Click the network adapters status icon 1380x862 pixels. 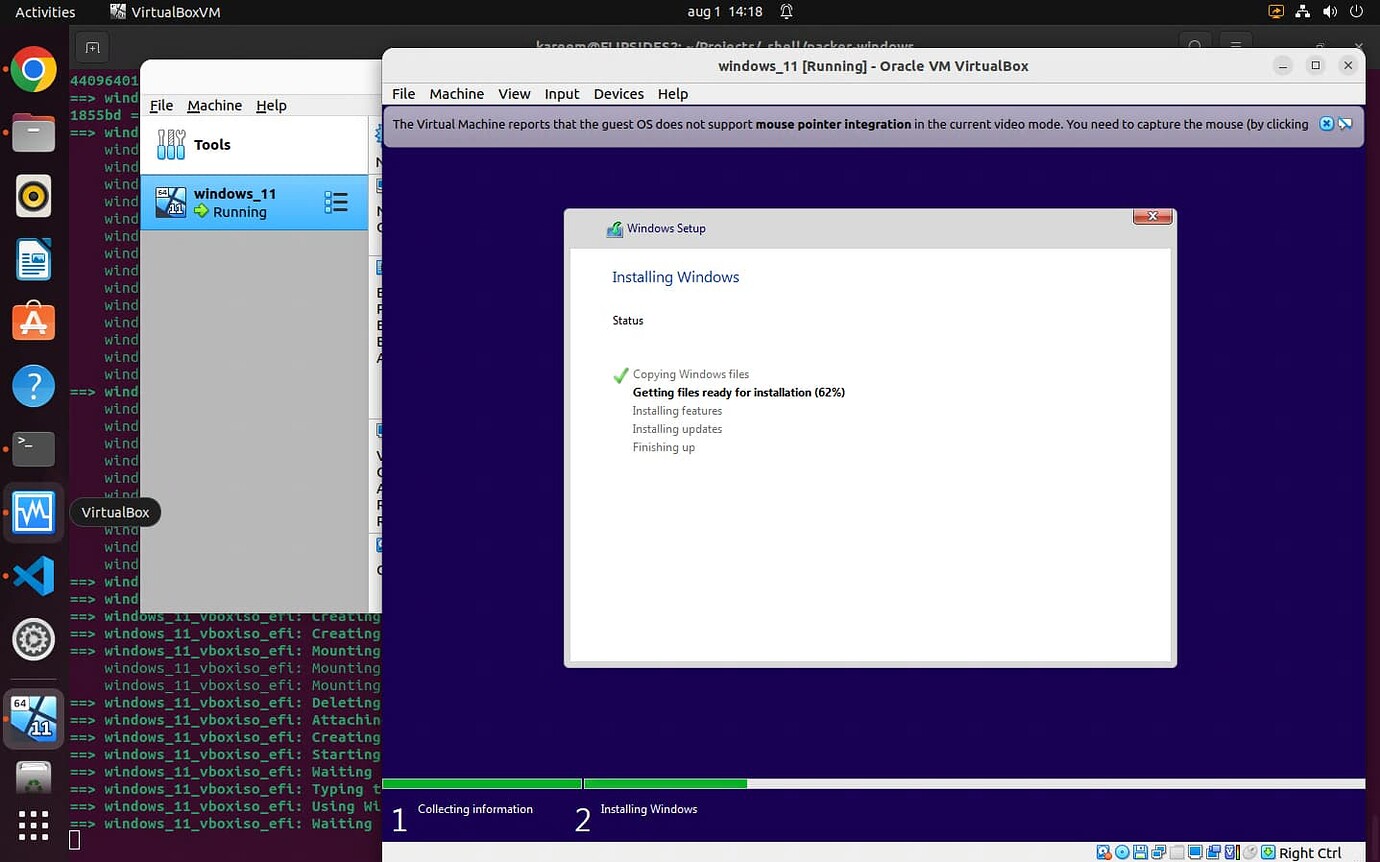coord(1158,852)
